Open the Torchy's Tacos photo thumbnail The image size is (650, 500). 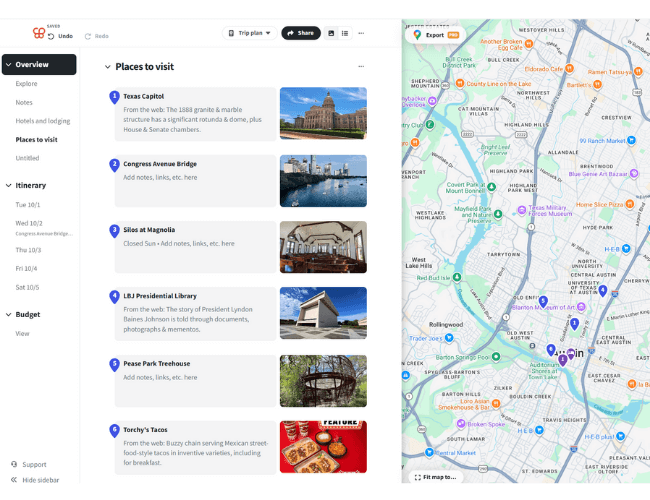[323, 447]
